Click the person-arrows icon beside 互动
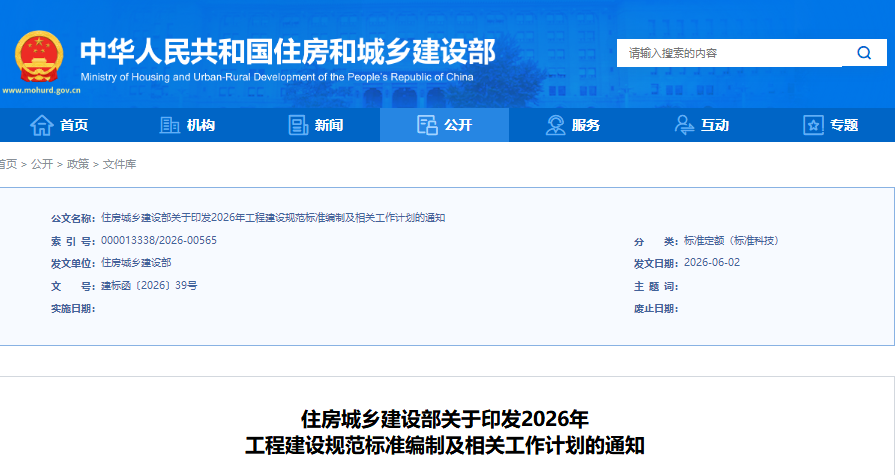Image resolution: width=895 pixels, height=475 pixels. coord(684,125)
